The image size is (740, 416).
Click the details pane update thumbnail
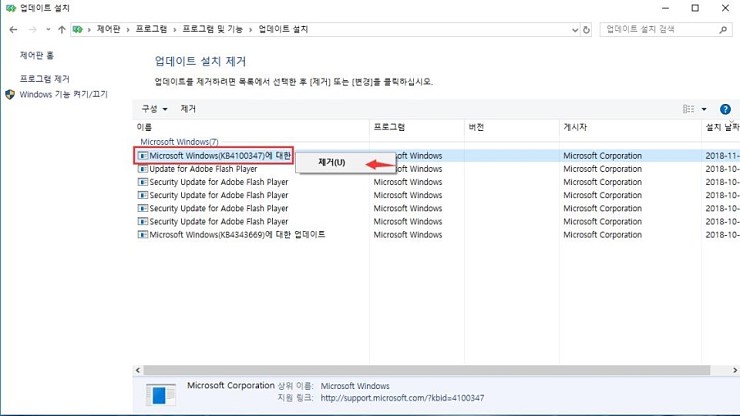(x=160, y=395)
